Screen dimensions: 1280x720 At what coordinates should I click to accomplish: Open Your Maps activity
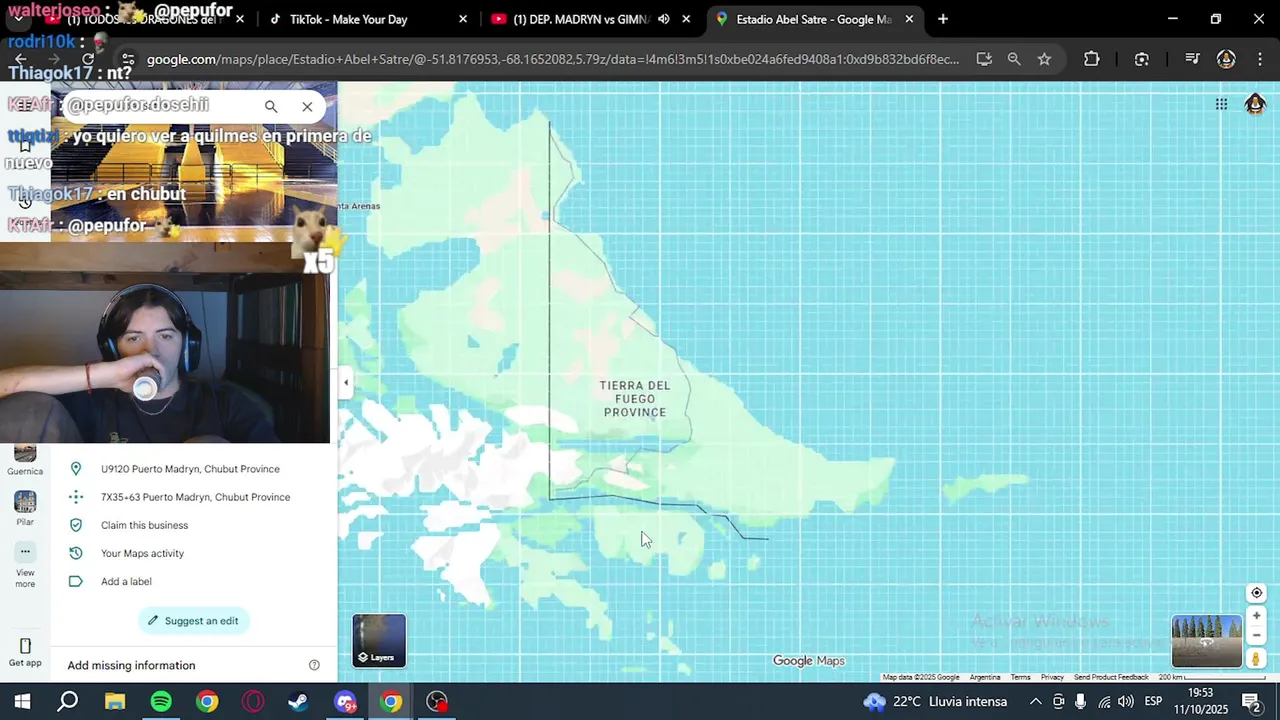click(194, 553)
